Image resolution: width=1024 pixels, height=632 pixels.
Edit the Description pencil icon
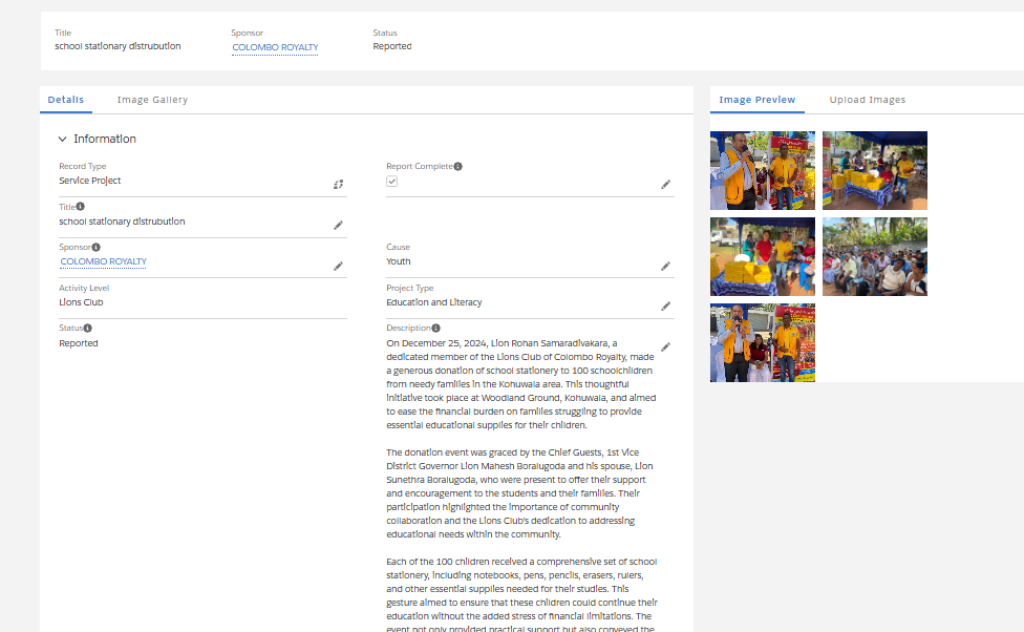[665, 347]
